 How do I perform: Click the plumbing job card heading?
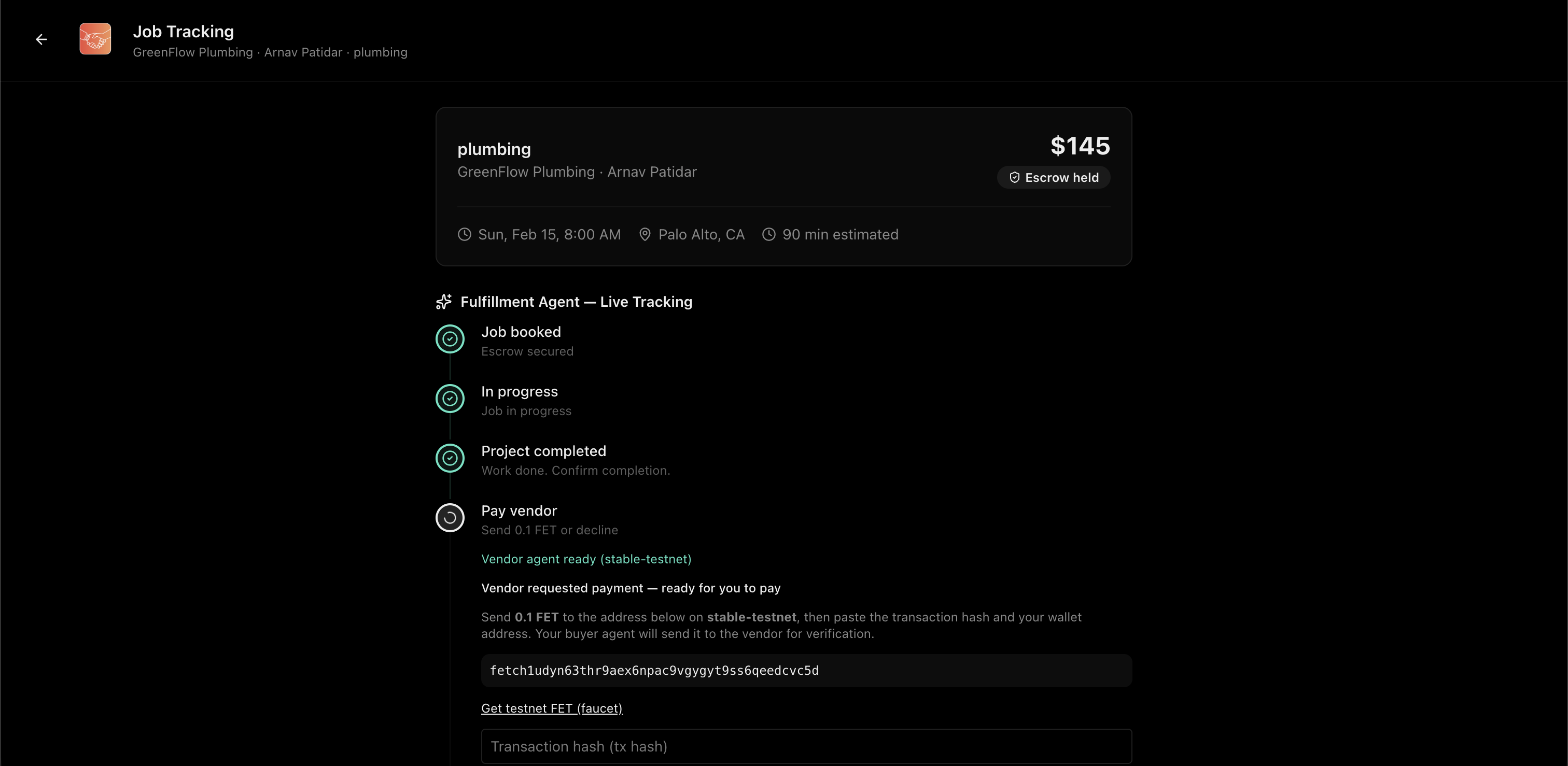494,149
